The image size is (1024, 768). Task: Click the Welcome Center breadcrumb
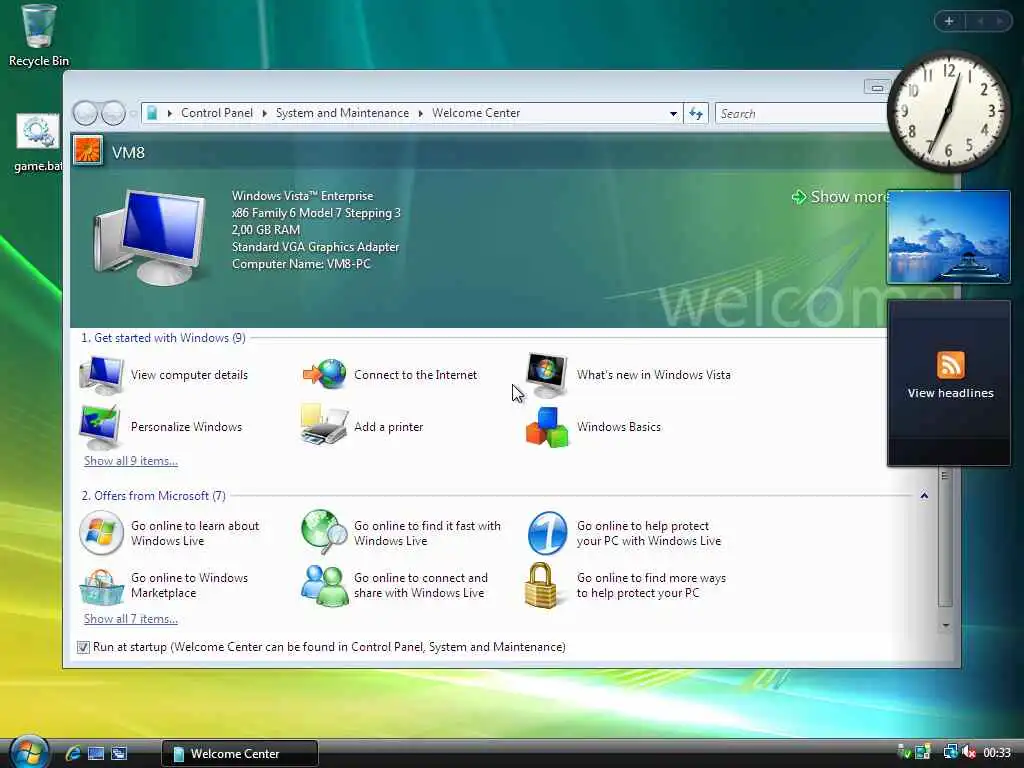tap(476, 113)
